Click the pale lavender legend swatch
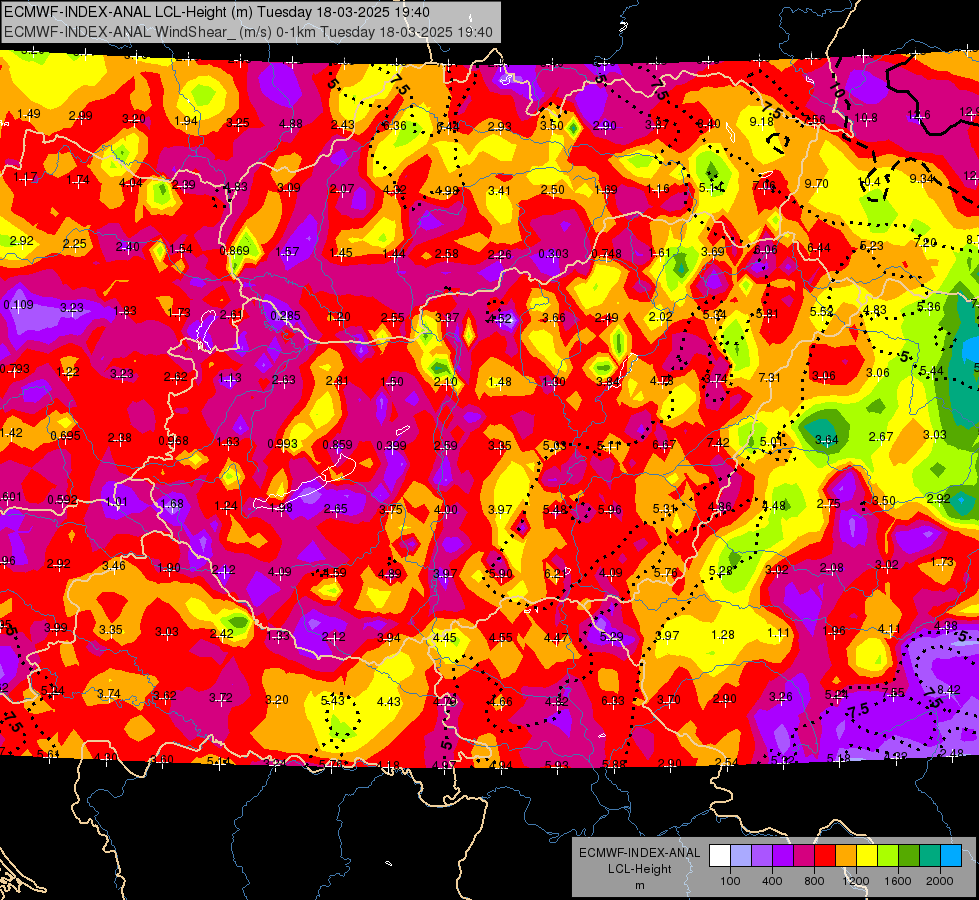979x900 pixels. click(x=741, y=856)
